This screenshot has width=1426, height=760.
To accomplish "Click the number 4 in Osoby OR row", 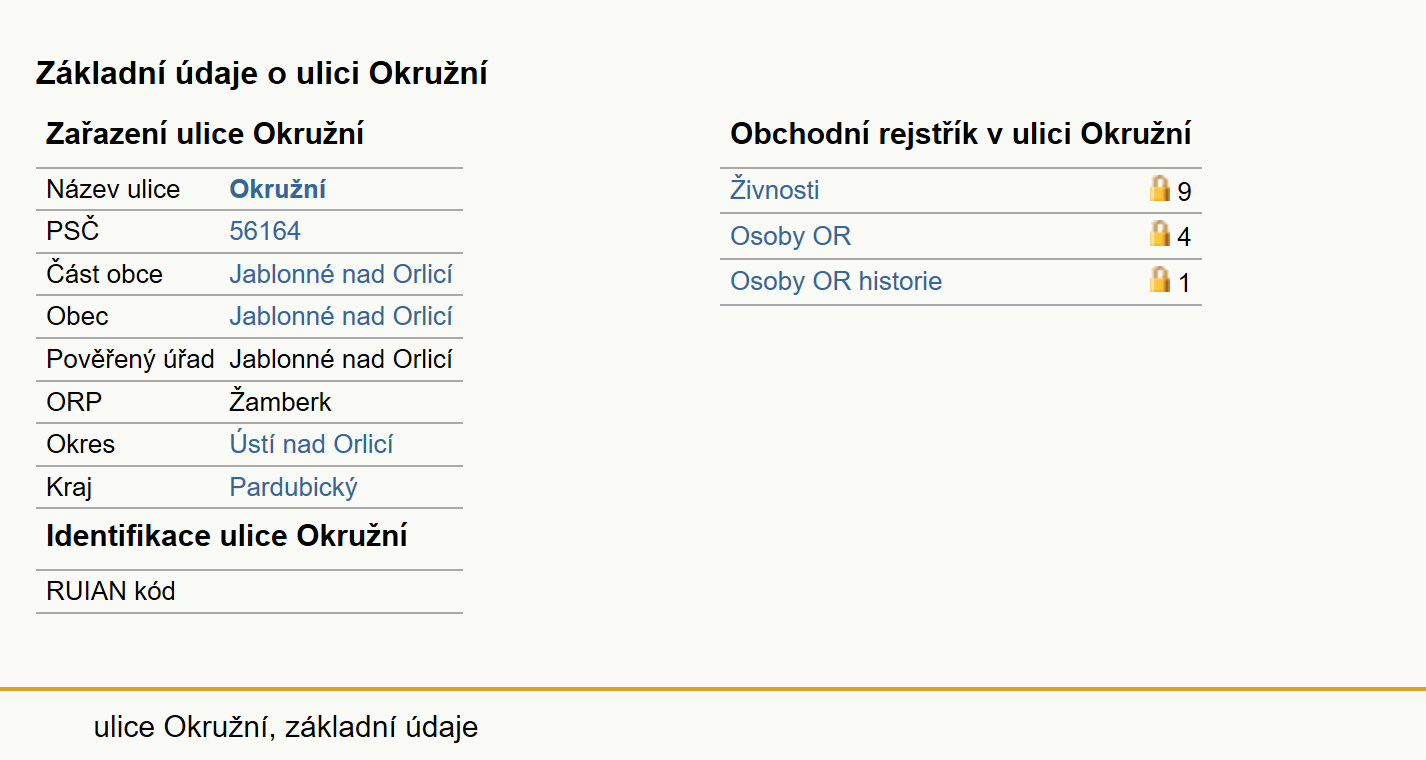I will (x=1184, y=238).
